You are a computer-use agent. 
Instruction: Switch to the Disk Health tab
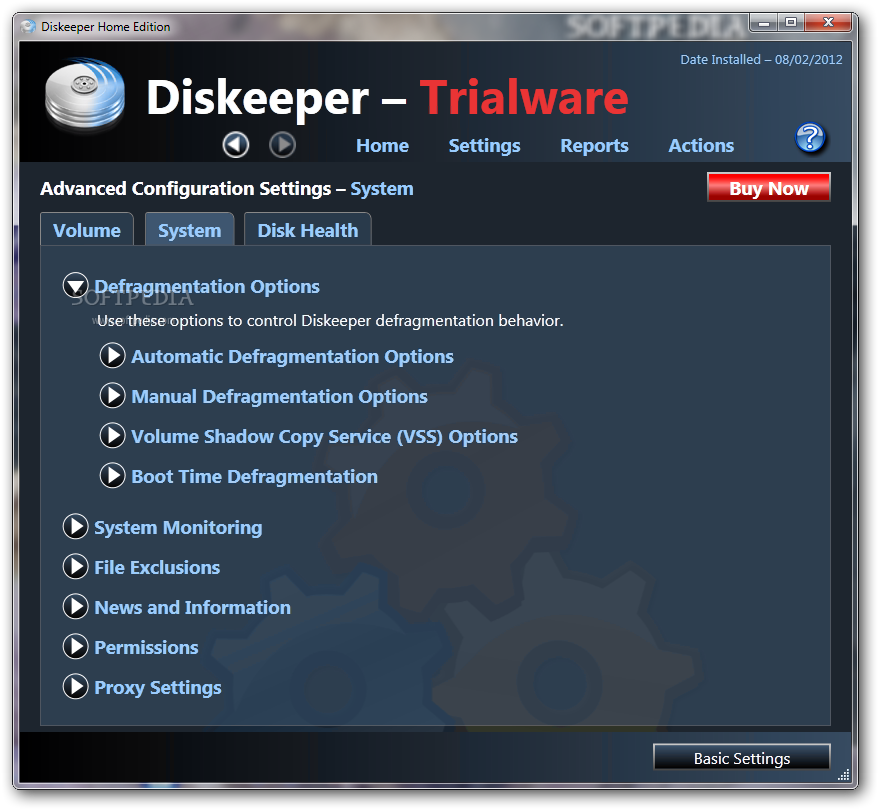point(308,230)
